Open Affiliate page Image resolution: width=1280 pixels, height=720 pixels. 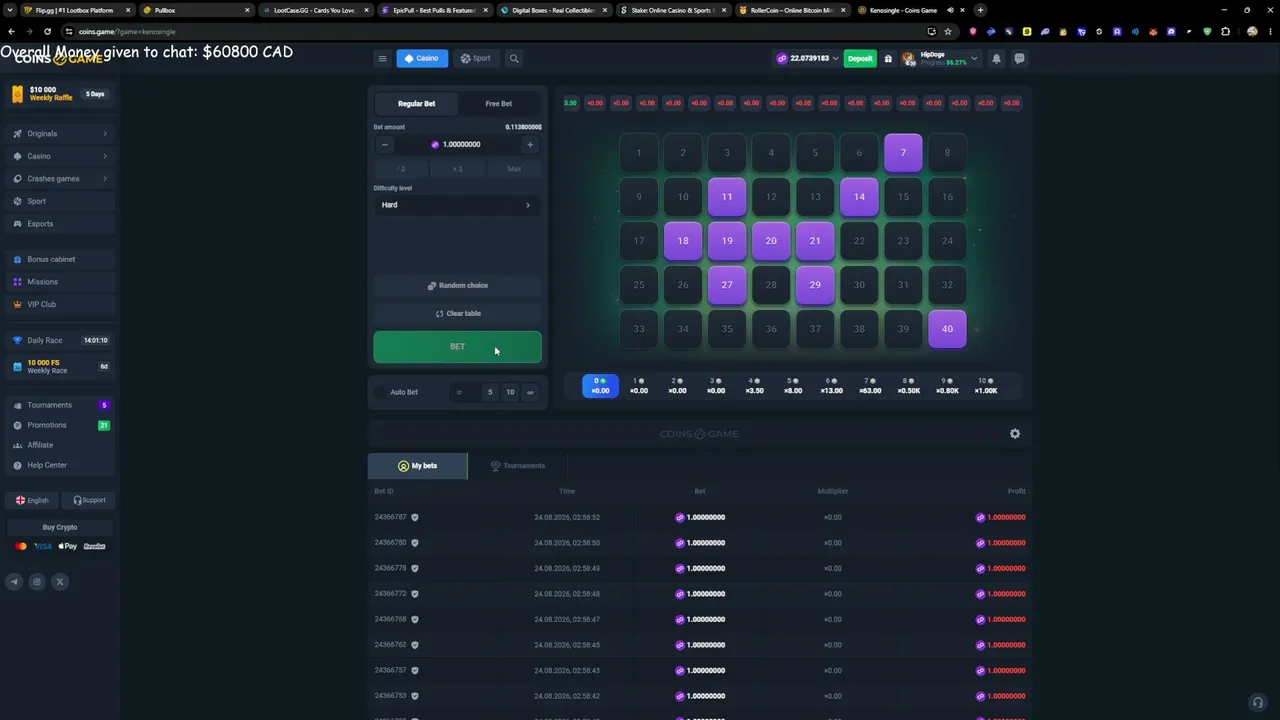click(x=60, y=445)
